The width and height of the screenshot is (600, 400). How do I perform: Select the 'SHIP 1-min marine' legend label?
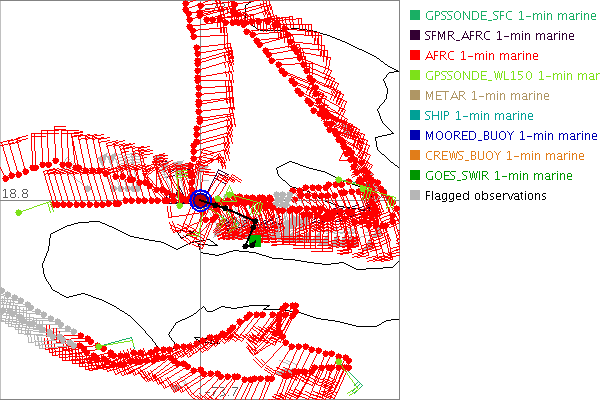click(x=481, y=116)
